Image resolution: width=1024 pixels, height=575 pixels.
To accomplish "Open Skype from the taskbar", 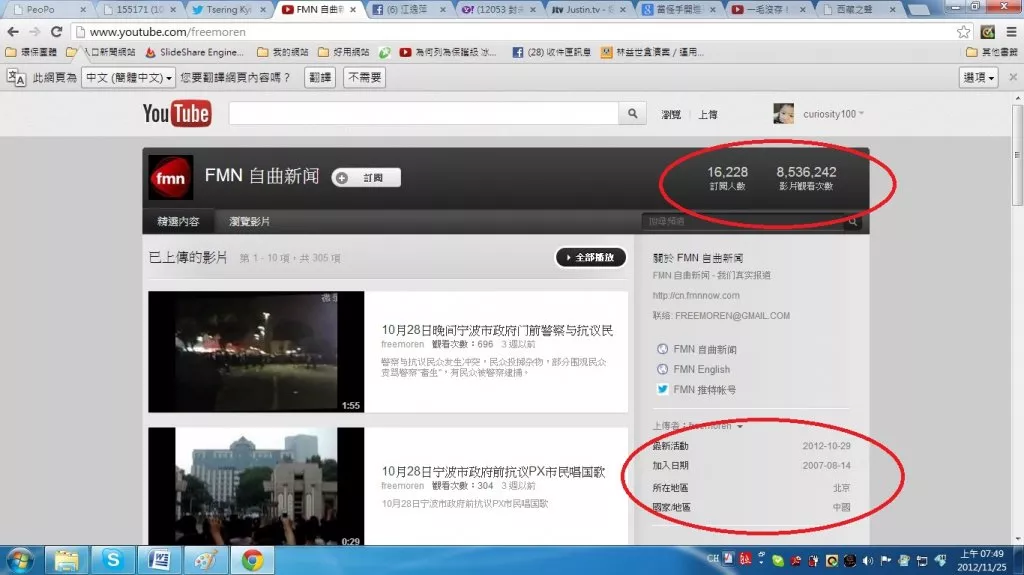I will click(x=112, y=561).
